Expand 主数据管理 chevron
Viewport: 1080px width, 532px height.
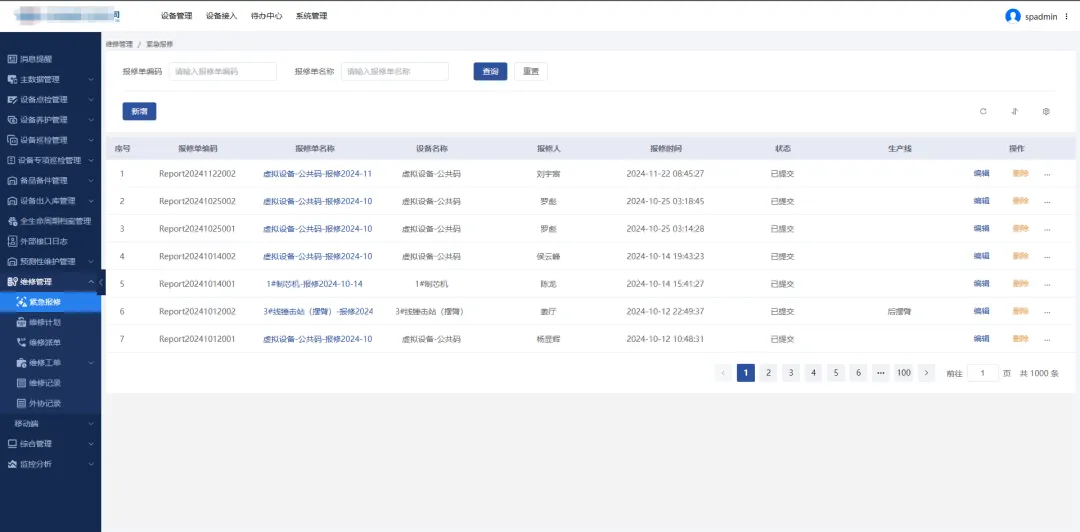(91, 79)
